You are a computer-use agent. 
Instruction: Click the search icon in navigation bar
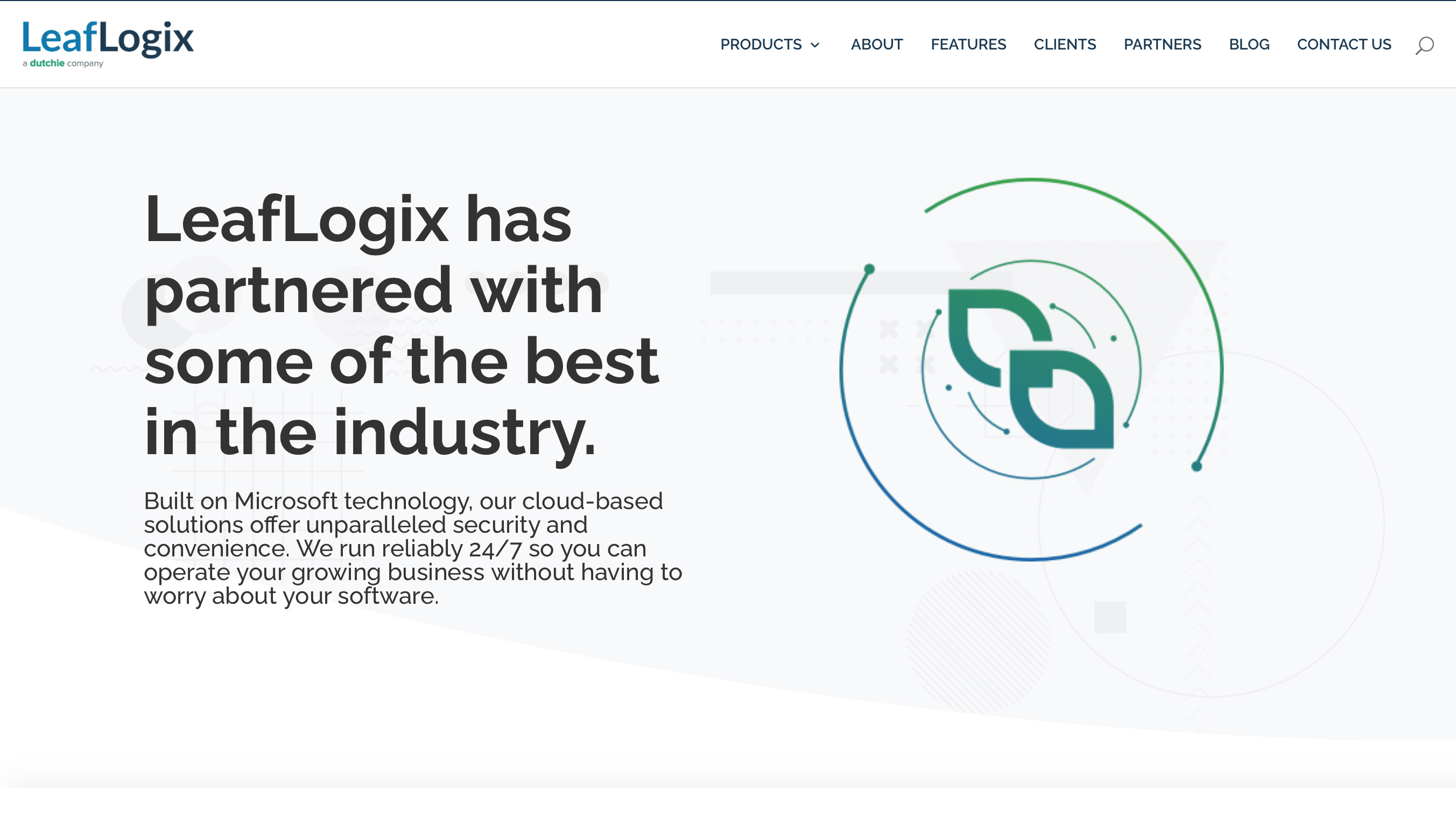pos(1424,44)
